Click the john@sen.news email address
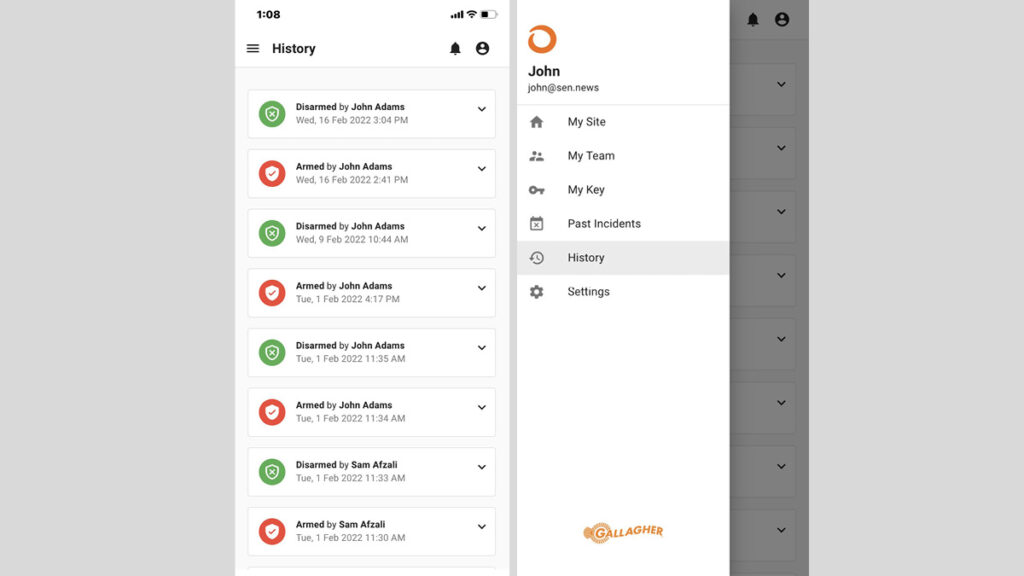This screenshot has width=1024, height=576. pyautogui.click(x=563, y=88)
